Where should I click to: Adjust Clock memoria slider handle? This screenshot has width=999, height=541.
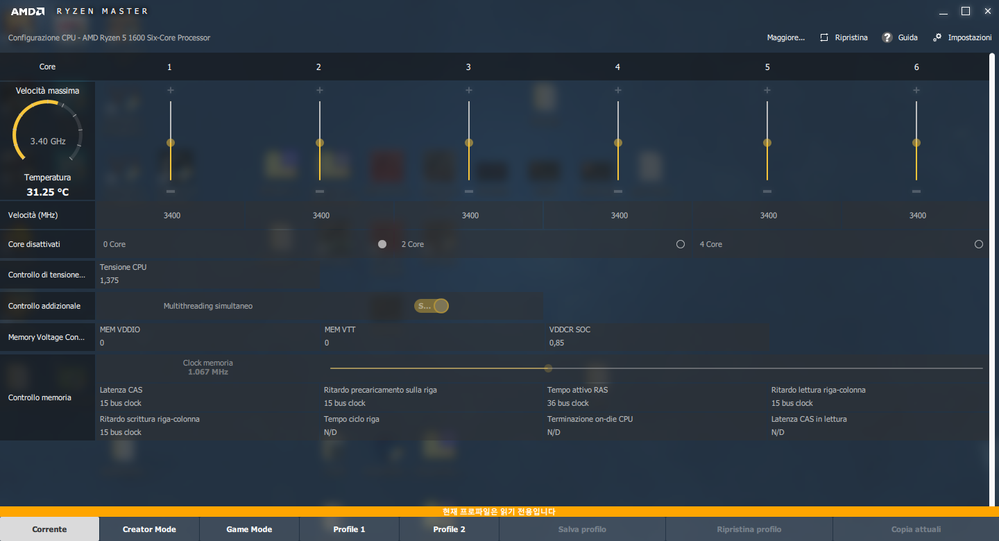coord(548,368)
